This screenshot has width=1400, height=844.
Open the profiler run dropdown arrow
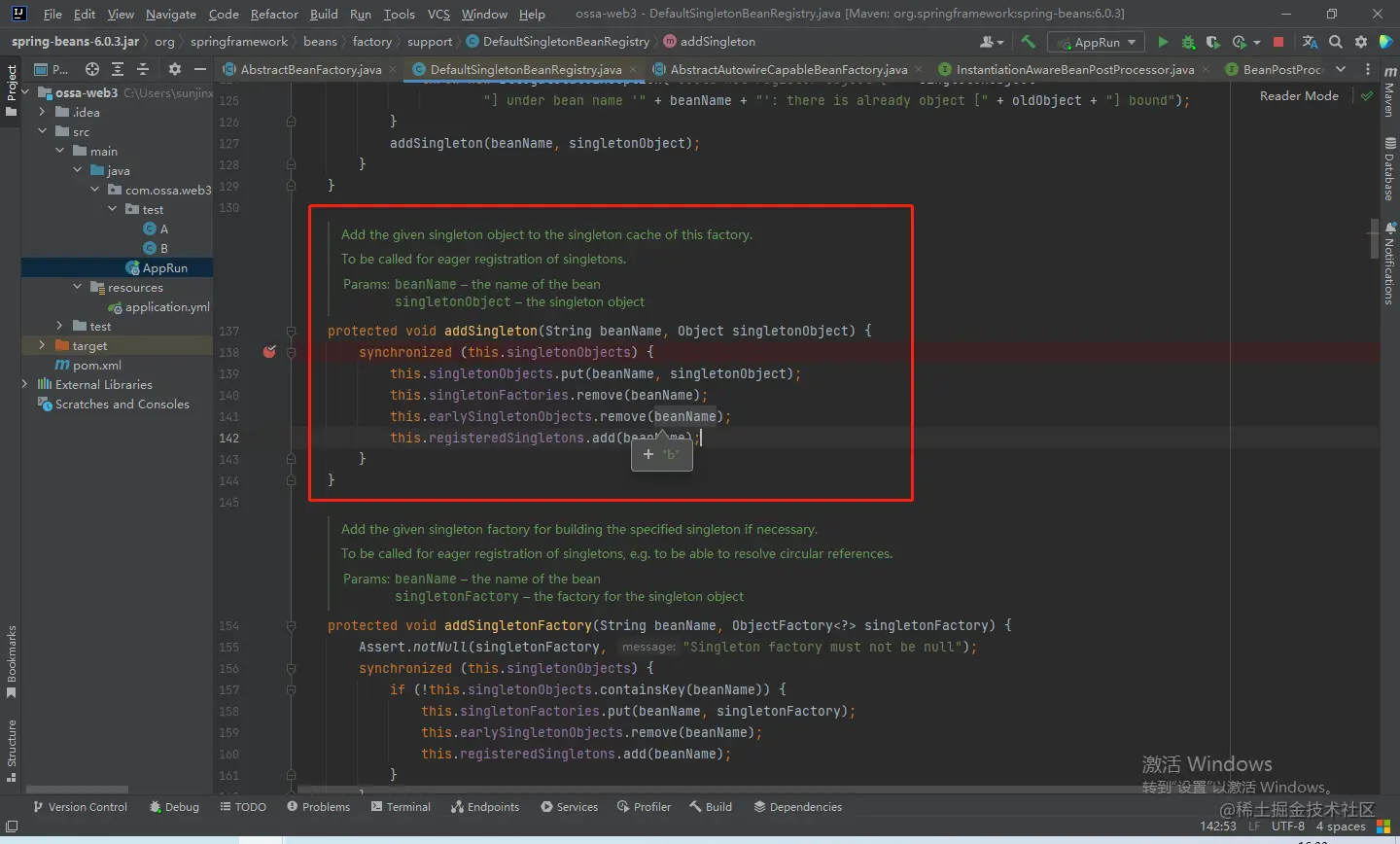pos(1257,43)
